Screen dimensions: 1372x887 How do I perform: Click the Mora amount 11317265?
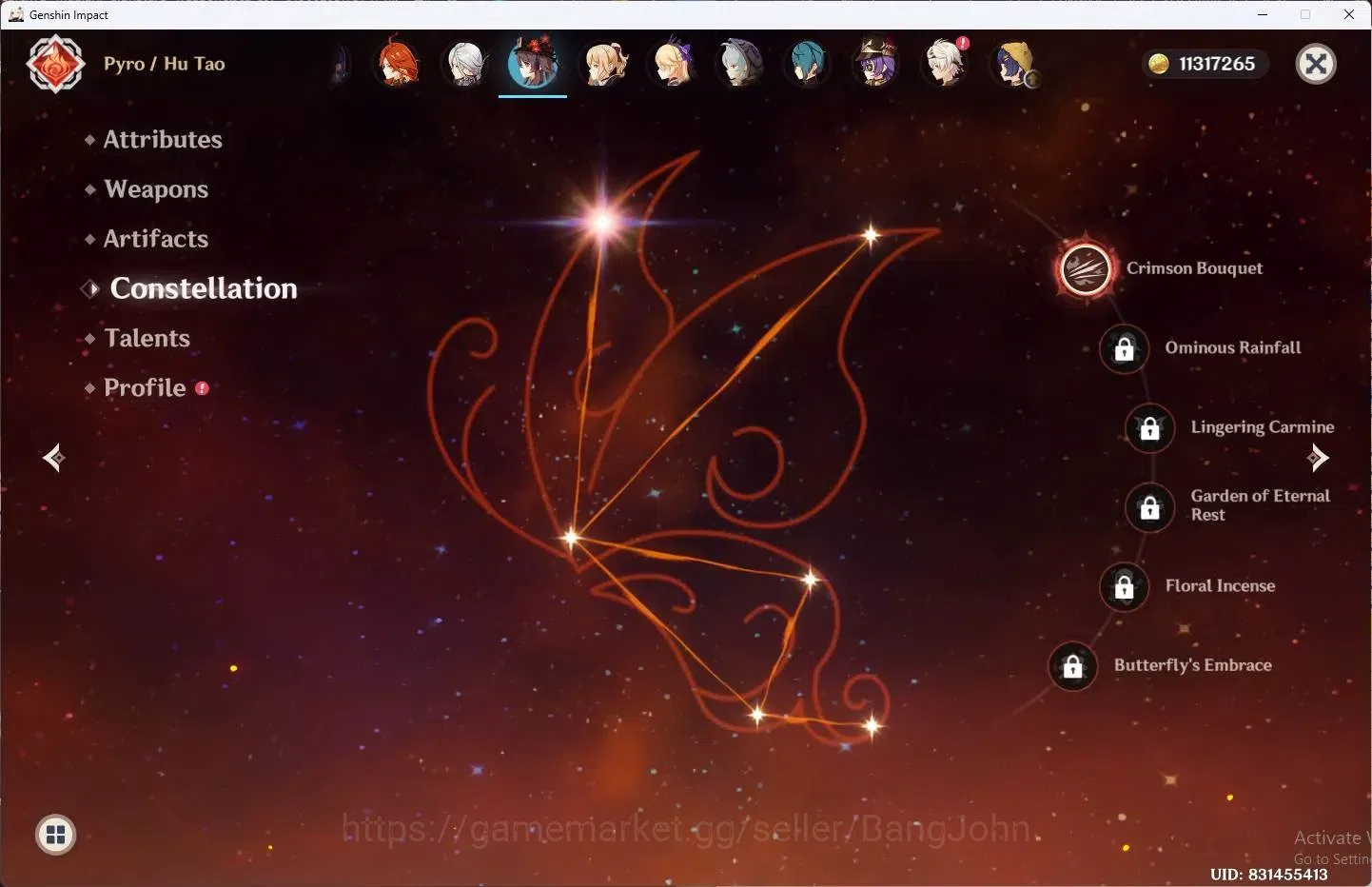pyautogui.click(x=1217, y=64)
